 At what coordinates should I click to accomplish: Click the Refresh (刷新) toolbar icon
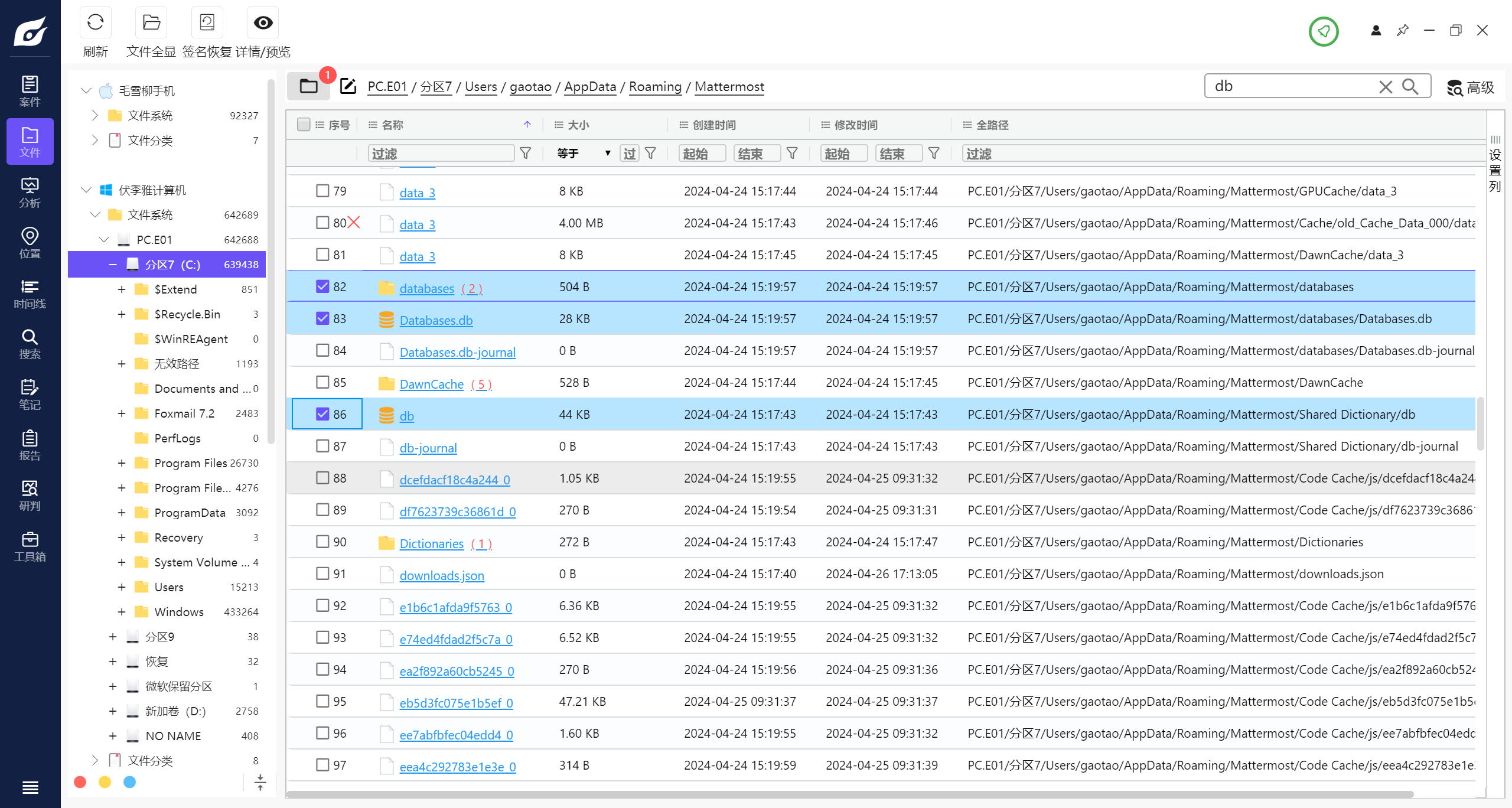95,23
